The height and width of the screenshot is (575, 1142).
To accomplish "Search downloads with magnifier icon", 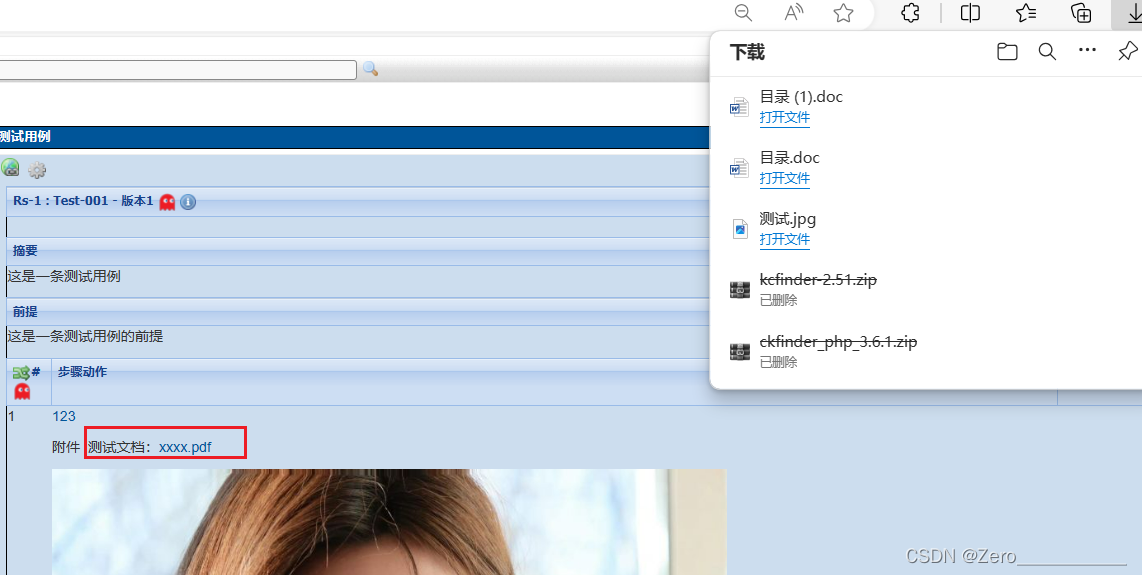I will pyautogui.click(x=1047, y=52).
